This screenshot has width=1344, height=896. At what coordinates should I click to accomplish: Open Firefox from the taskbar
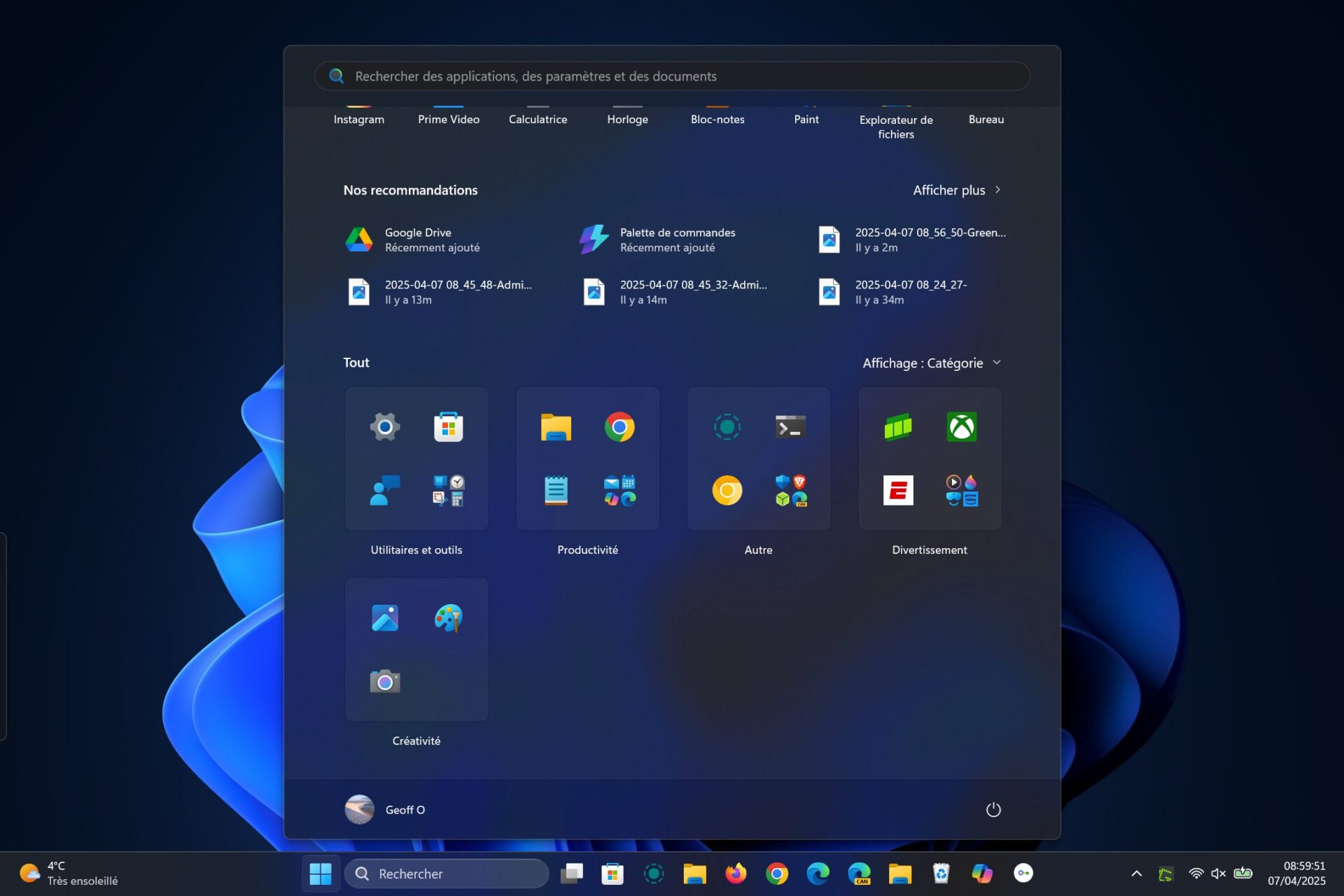coord(736,874)
